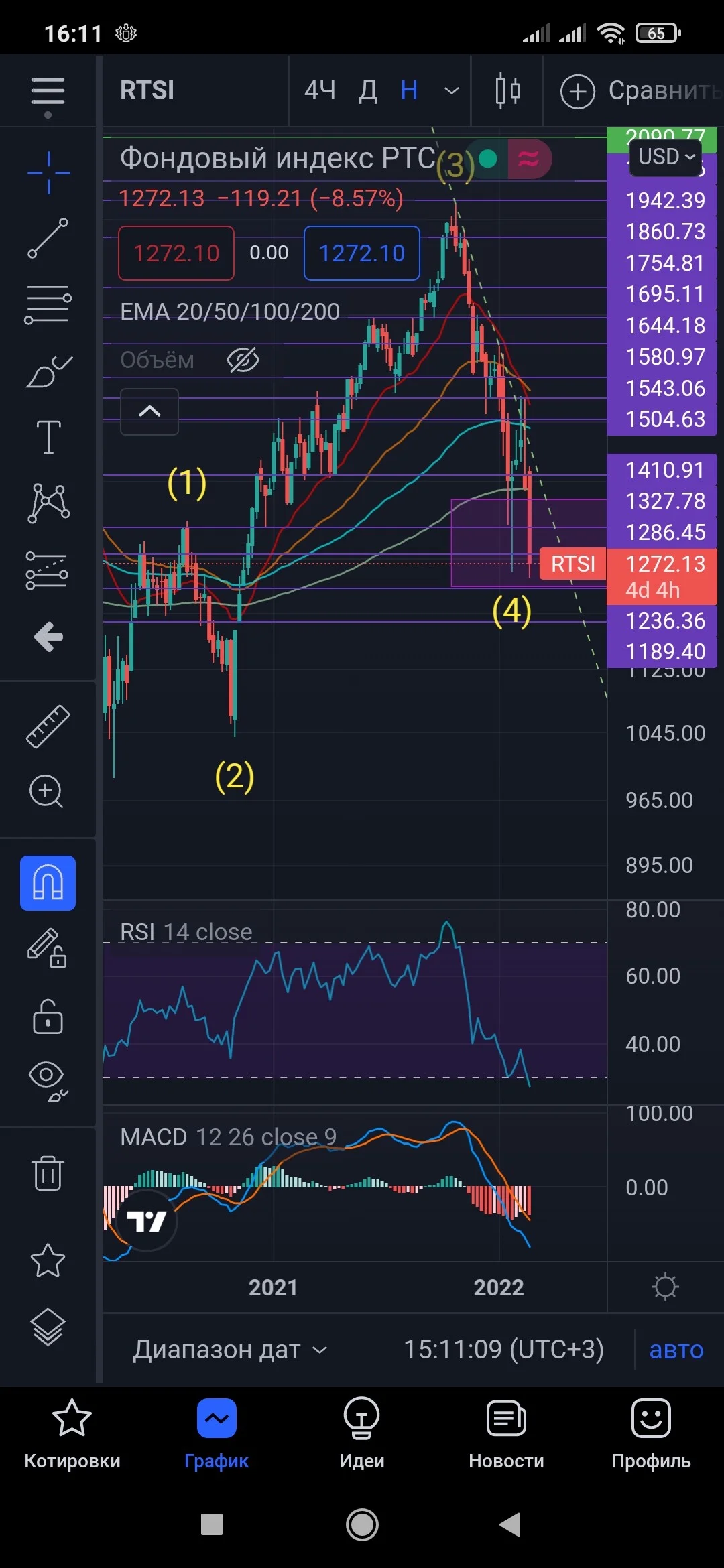724x1568 pixels.
Task: Collapse the indicator legend chevron
Action: 149,411
